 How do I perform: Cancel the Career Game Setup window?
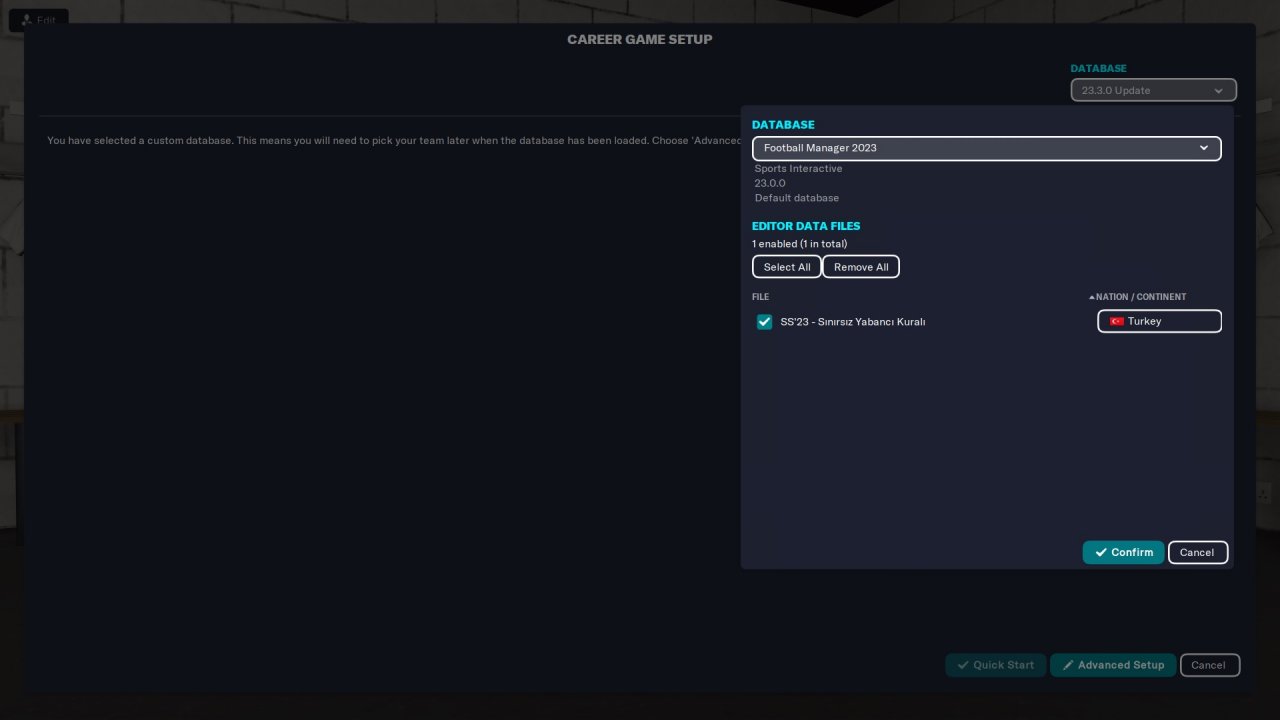pos(1209,665)
